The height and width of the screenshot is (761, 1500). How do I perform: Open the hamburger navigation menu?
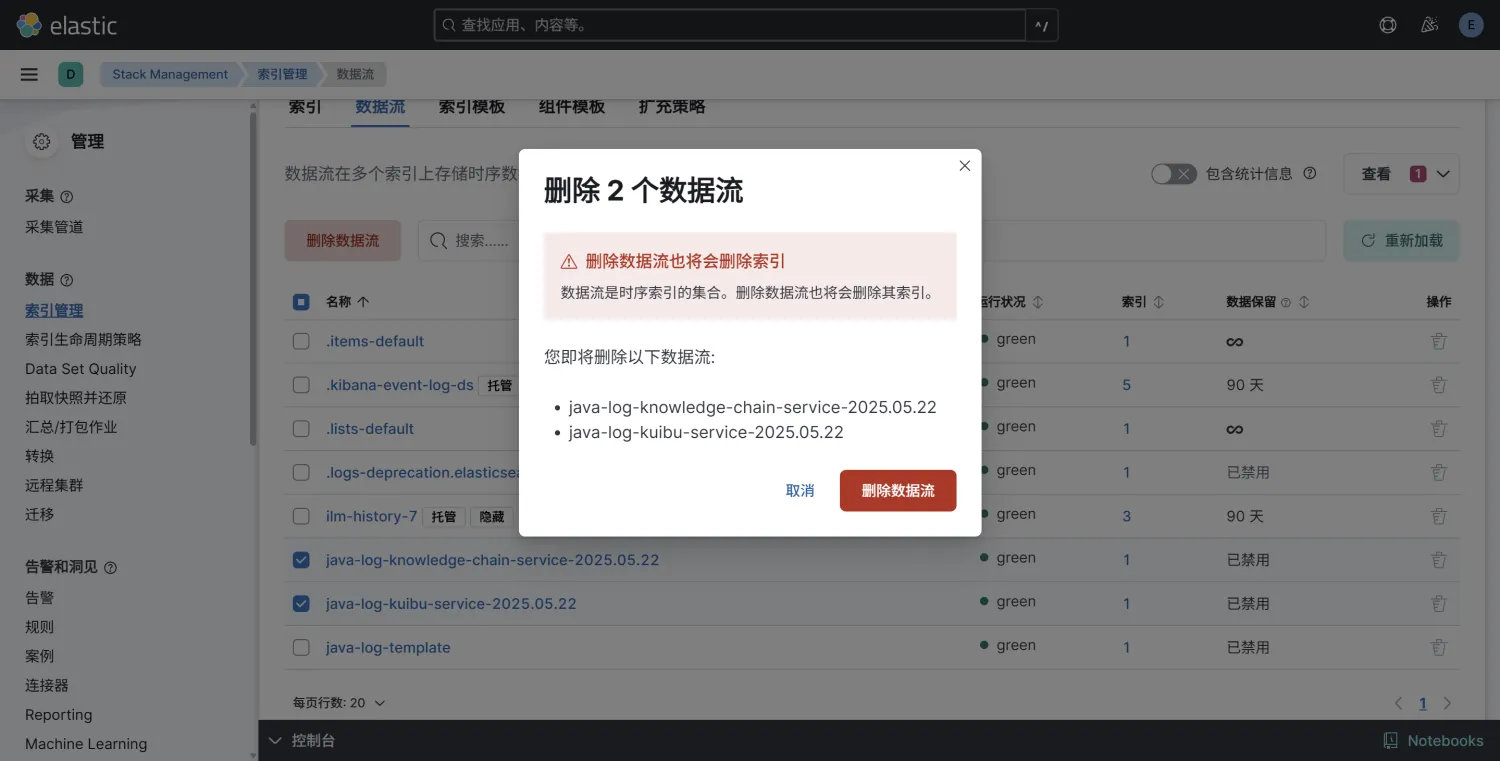pyautogui.click(x=29, y=74)
